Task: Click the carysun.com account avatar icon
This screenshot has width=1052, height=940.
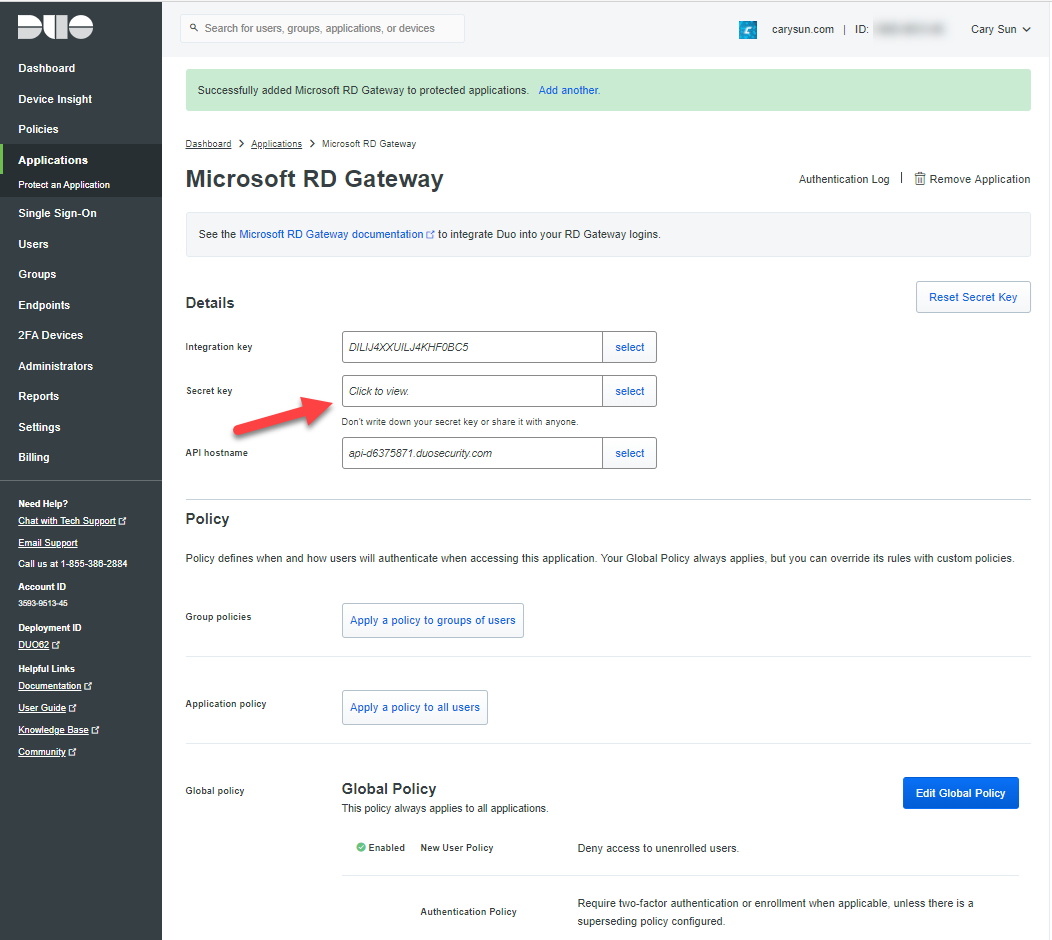Action: click(x=747, y=30)
